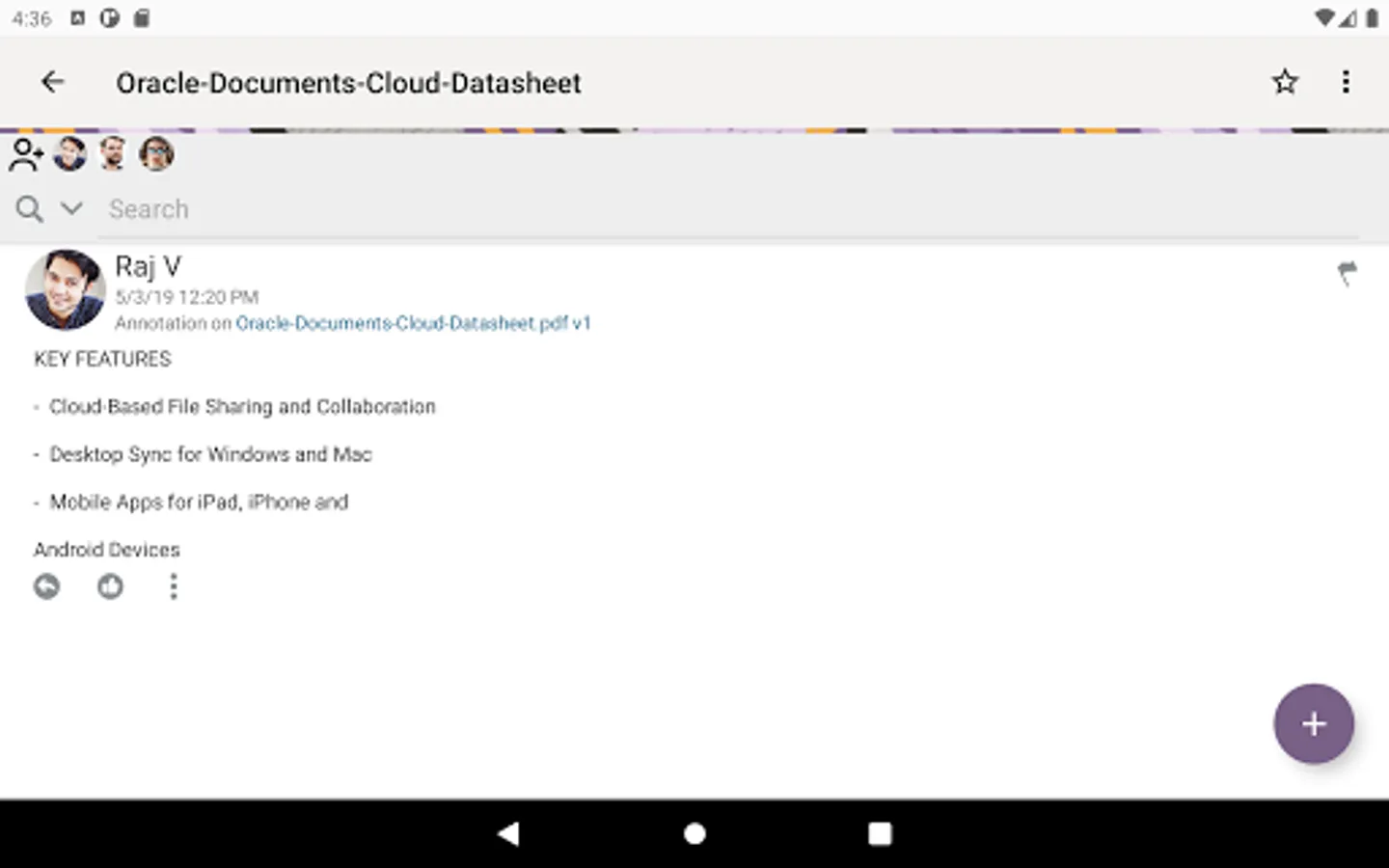This screenshot has width=1389, height=868.
Task: Tap the purple plus button
Action: [1313, 723]
